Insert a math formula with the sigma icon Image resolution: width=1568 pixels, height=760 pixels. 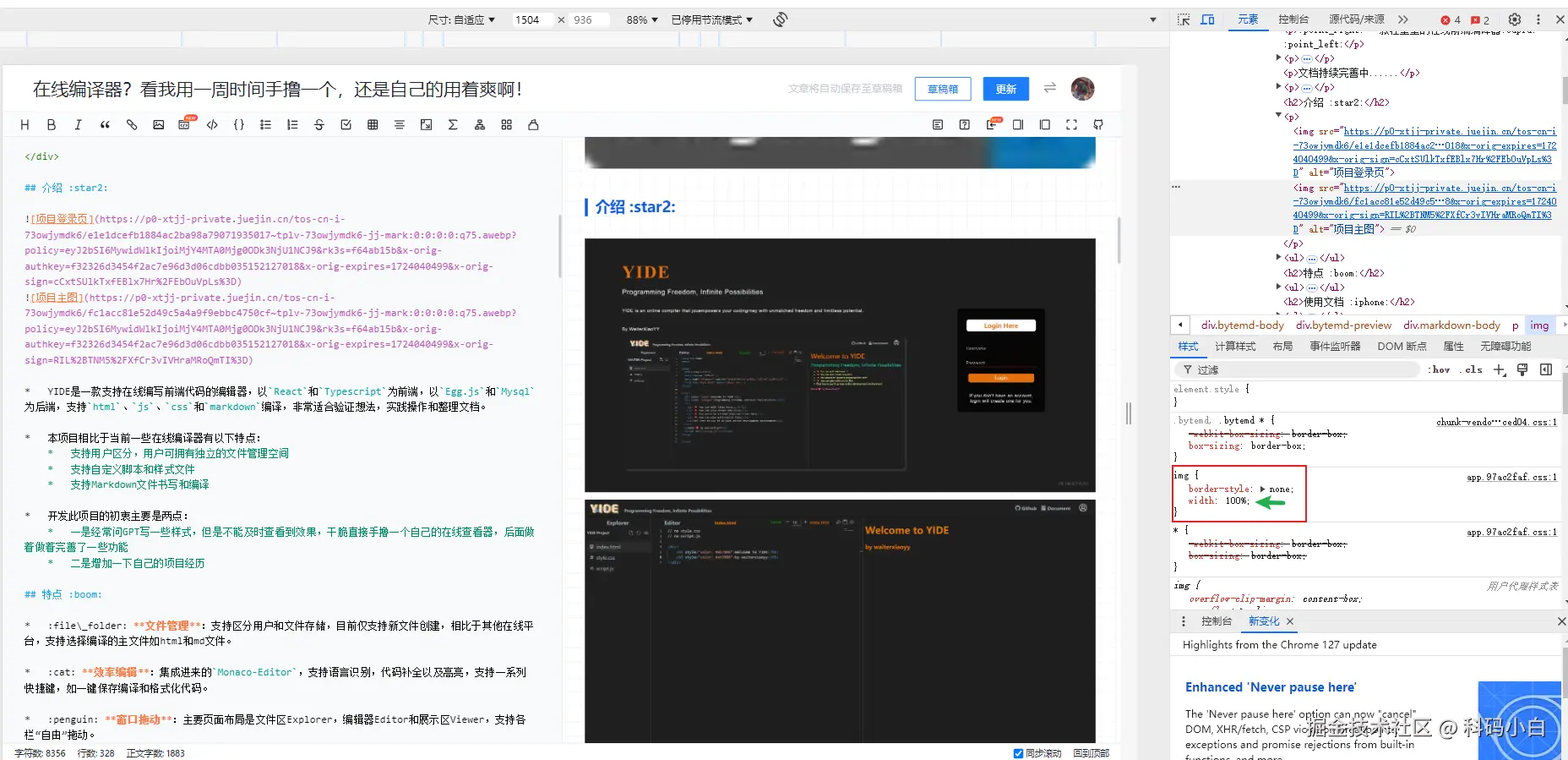453,124
